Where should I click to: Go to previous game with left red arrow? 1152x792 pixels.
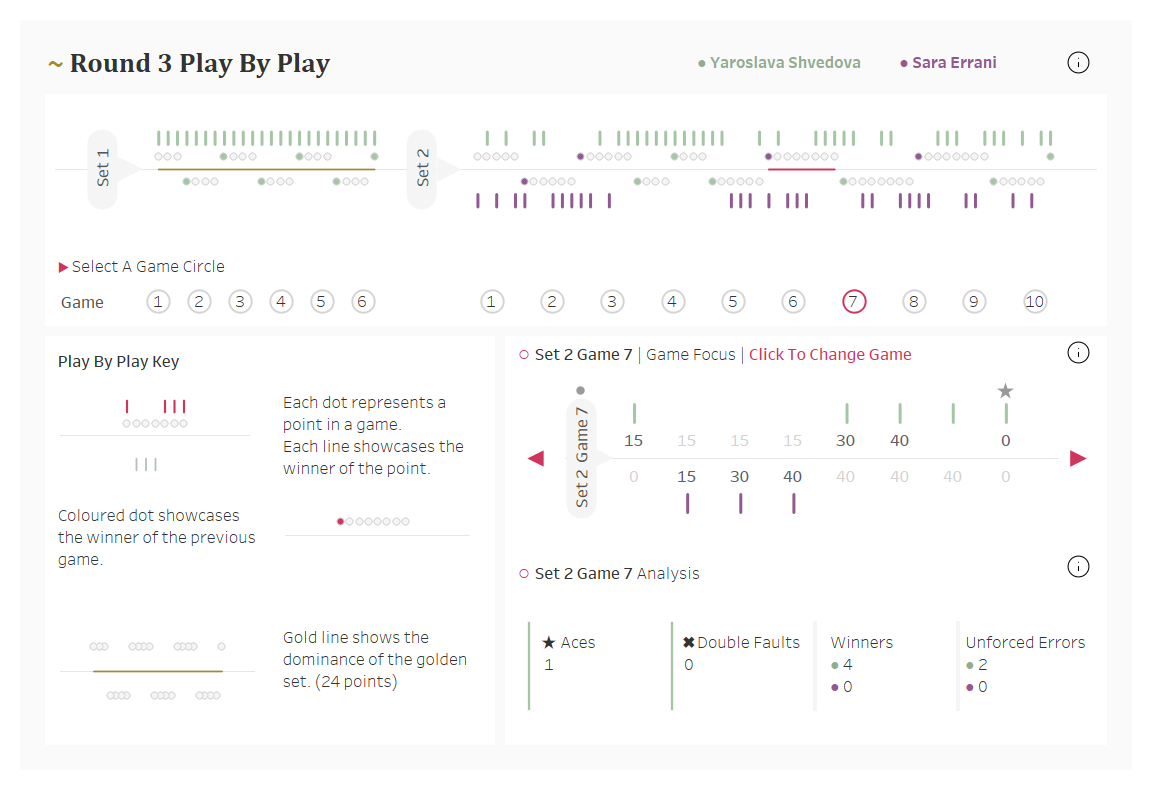click(536, 458)
